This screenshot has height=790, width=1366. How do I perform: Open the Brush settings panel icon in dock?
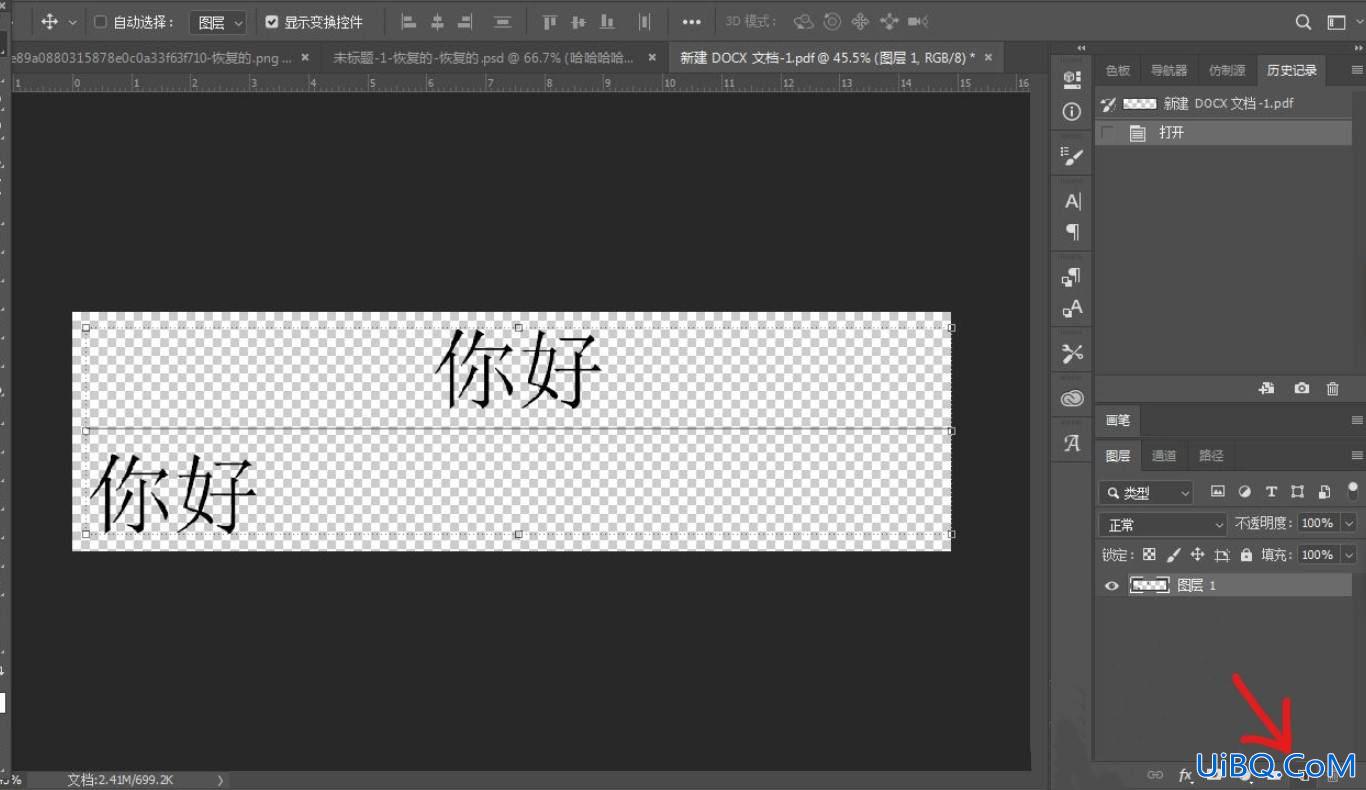tap(1072, 156)
